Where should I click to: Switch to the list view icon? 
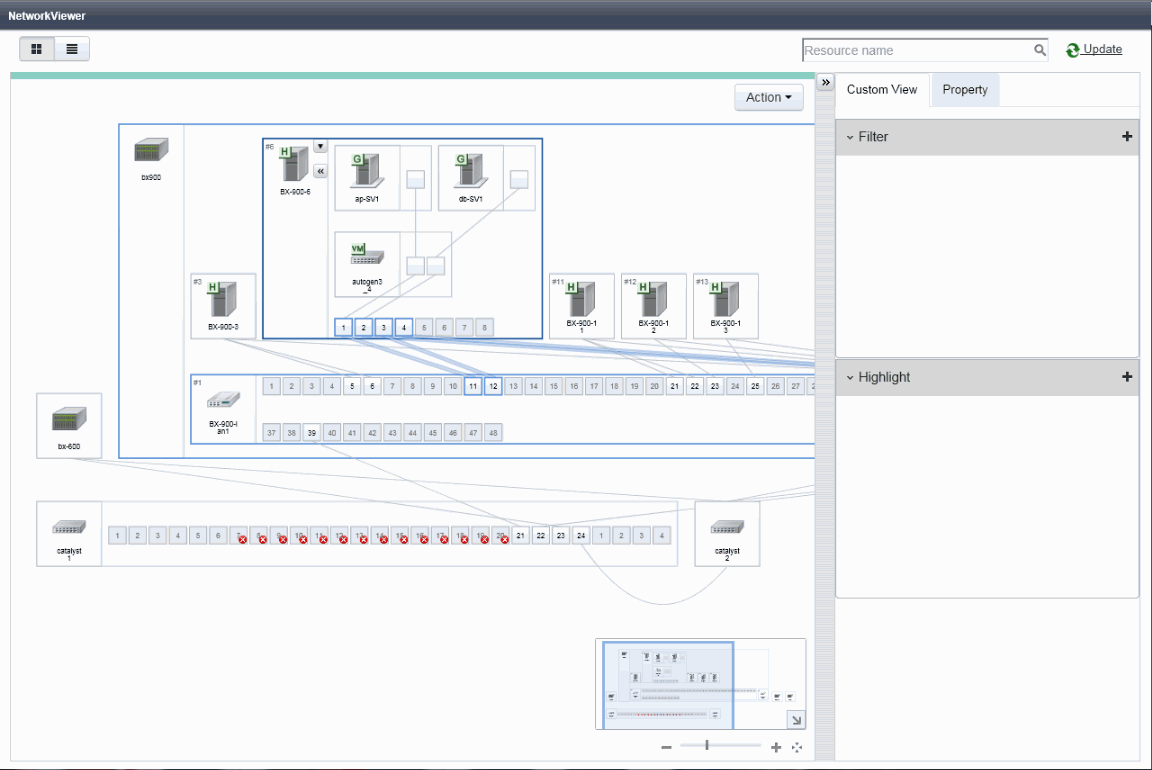(x=72, y=49)
